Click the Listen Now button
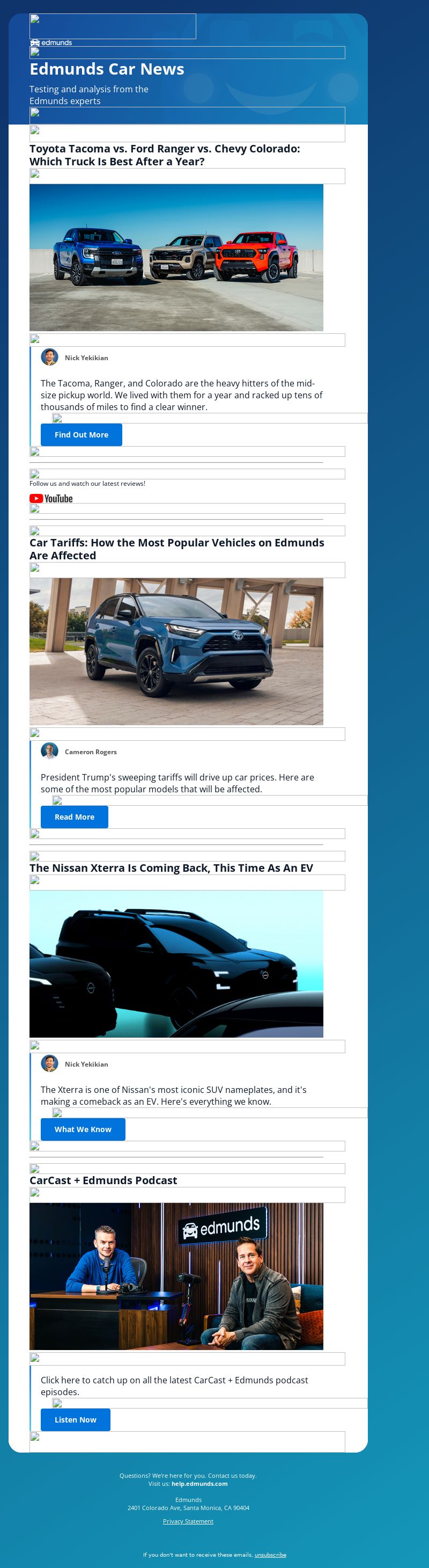429x1568 pixels. pyautogui.click(x=76, y=1419)
